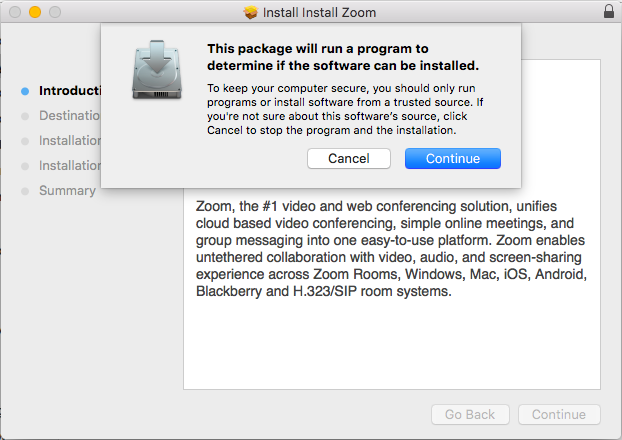Click the Go Back button at the bottom

[470, 415]
